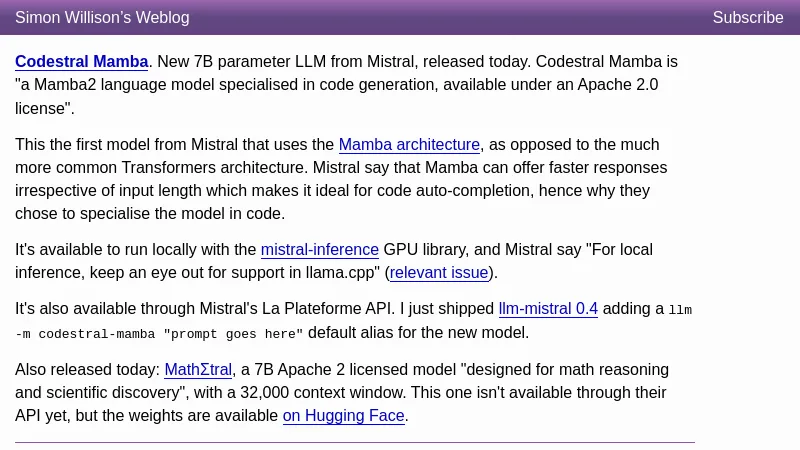Open the Simon Willison's Weblog home link
800x450 pixels.
tap(102, 17)
